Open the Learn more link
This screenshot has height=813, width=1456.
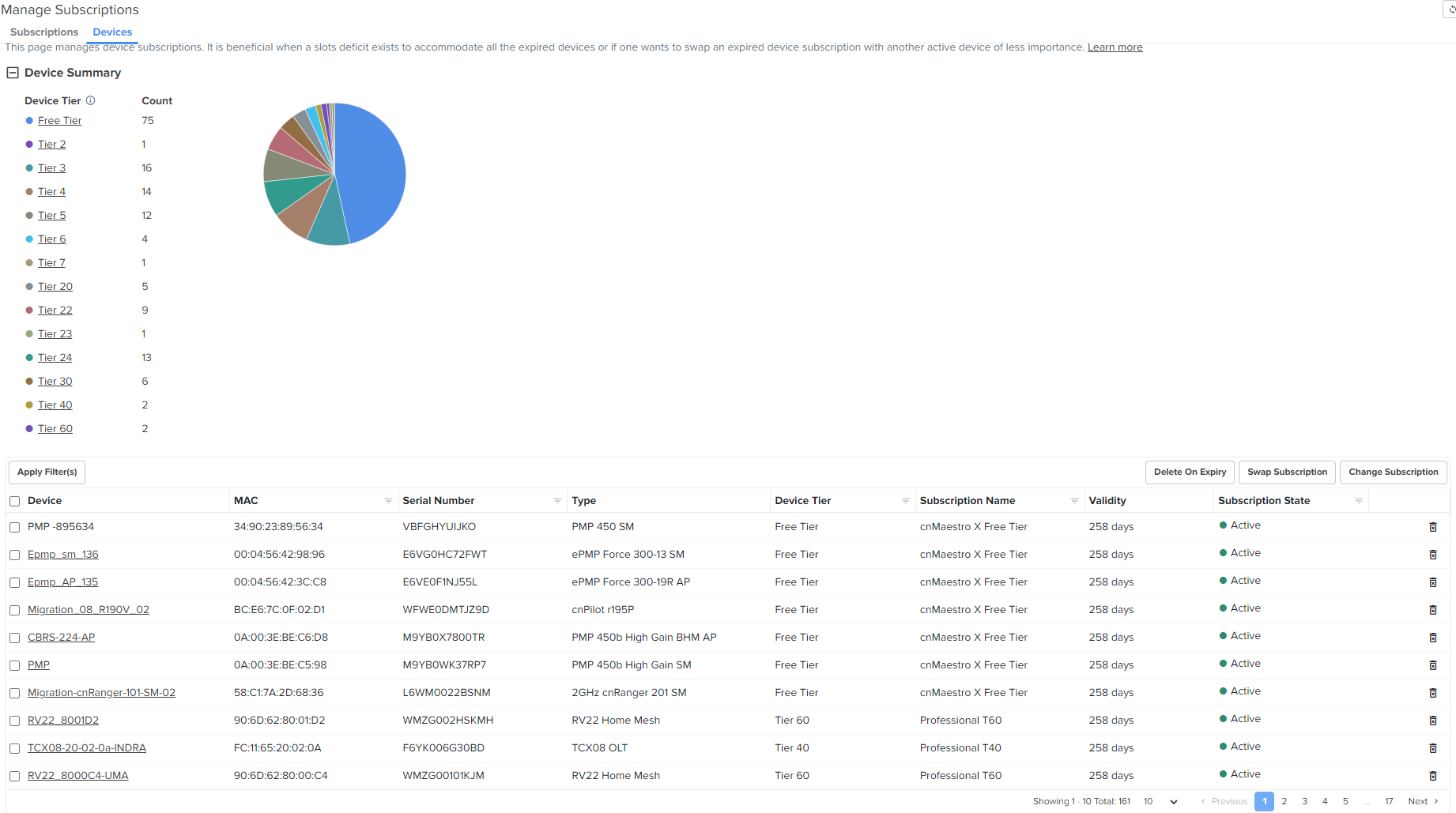coord(1115,47)
